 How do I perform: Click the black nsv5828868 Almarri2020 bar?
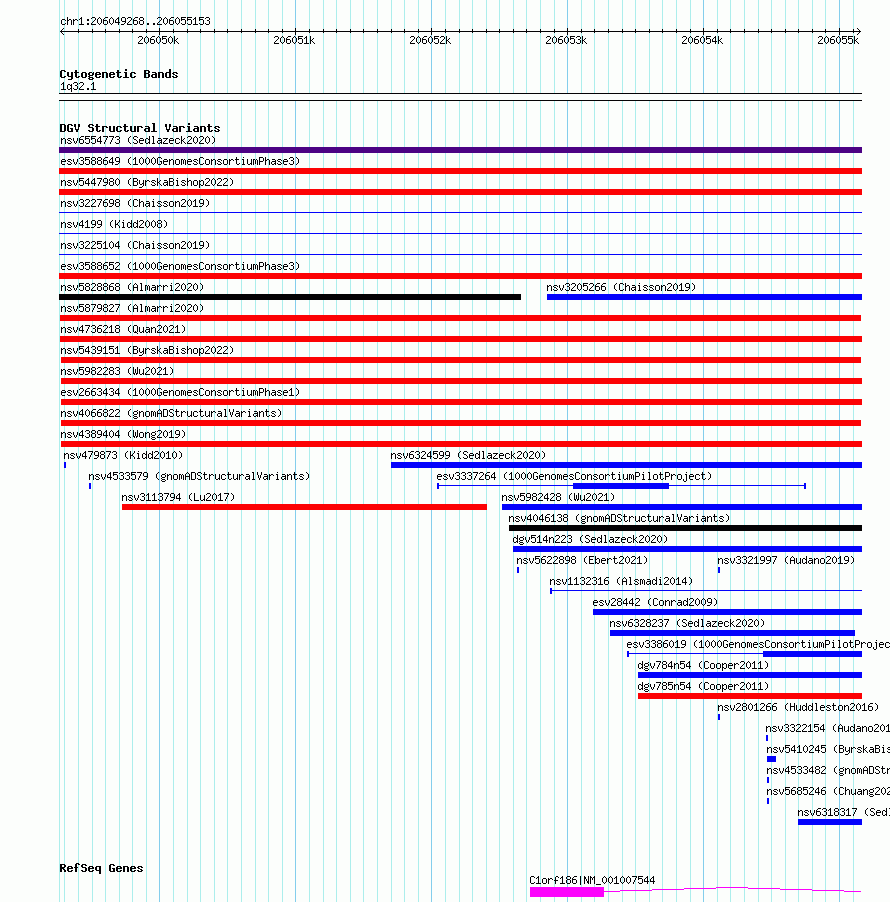290,297
